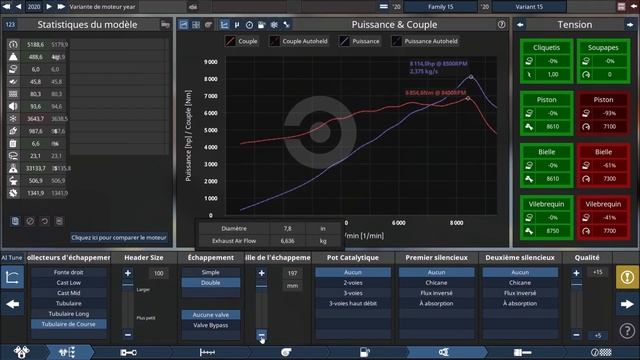The width and height of the screenshot is (640, 360).
Task: Click the weight statistic icon (488,6 row)
Action: 13,57
